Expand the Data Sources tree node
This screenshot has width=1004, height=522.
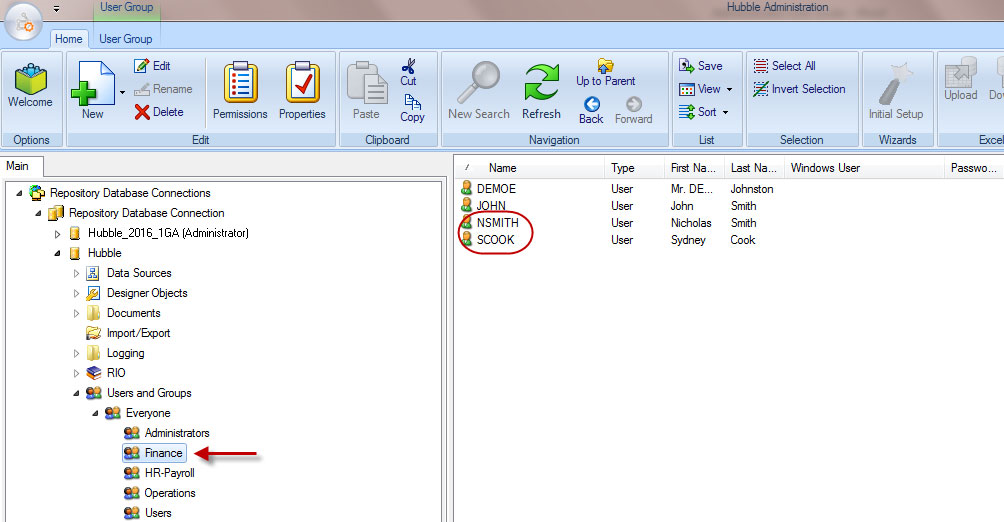click(76, 273)
